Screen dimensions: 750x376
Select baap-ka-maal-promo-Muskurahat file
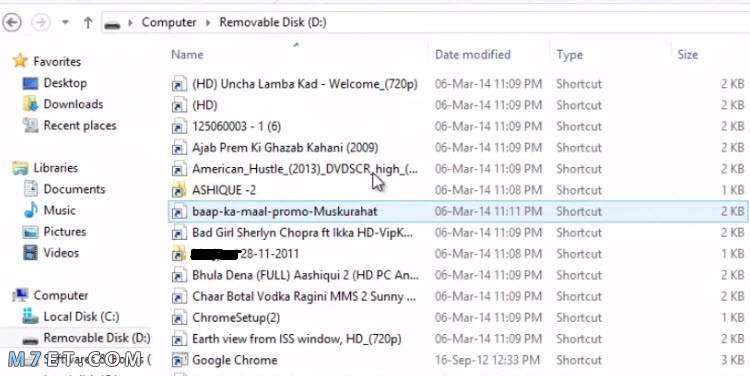pyautogui.click(x=285, y=211)
